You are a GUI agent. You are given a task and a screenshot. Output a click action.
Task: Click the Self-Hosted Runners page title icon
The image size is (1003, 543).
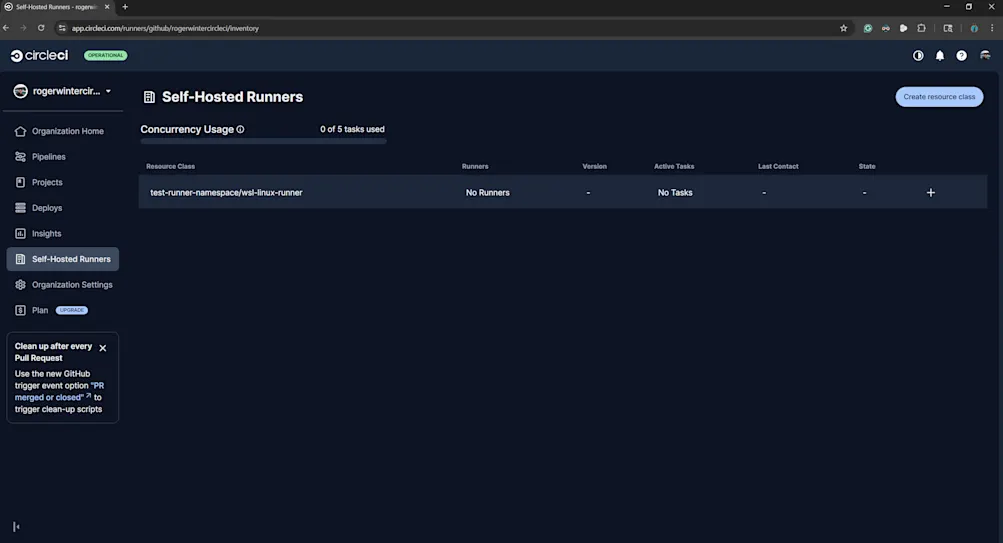149,97
